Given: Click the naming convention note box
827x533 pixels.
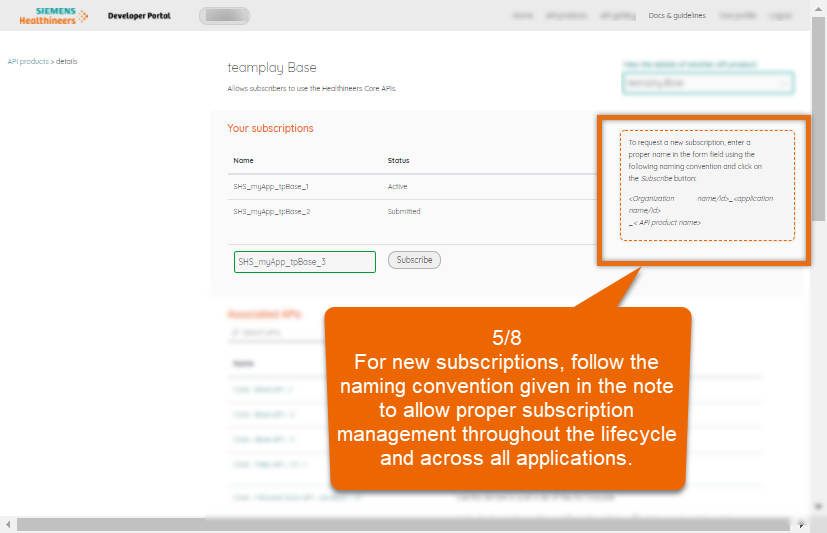Looking at the screenshot, I should click(706, 185).
